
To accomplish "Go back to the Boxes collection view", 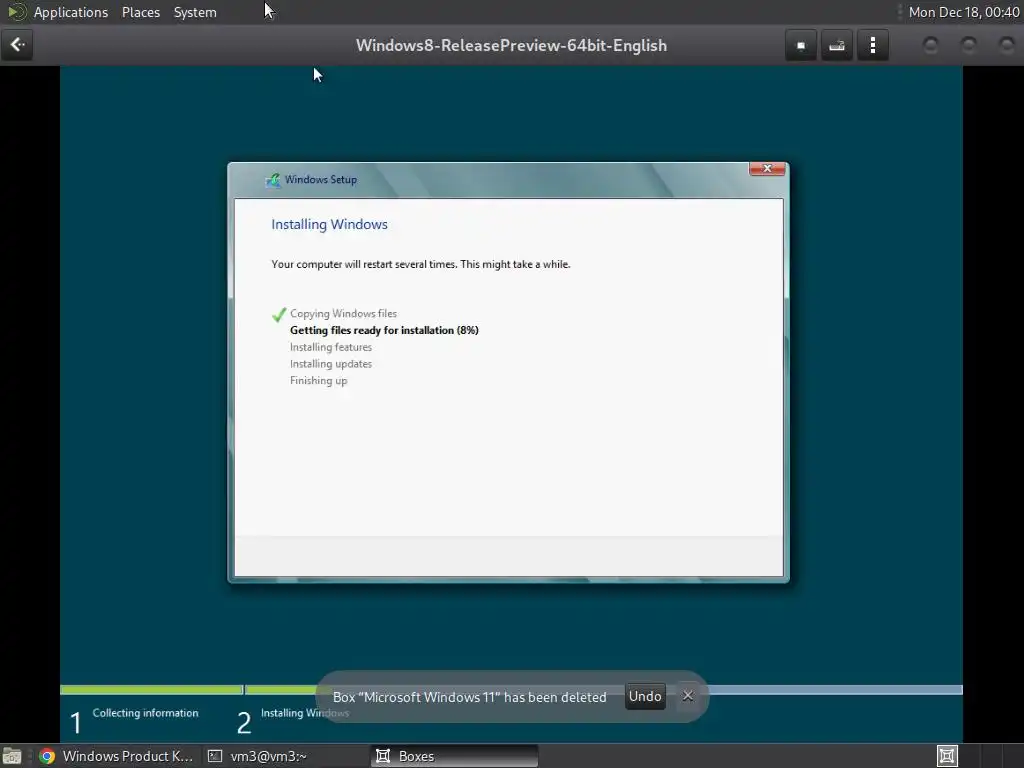I will click(x=17, y=45).
